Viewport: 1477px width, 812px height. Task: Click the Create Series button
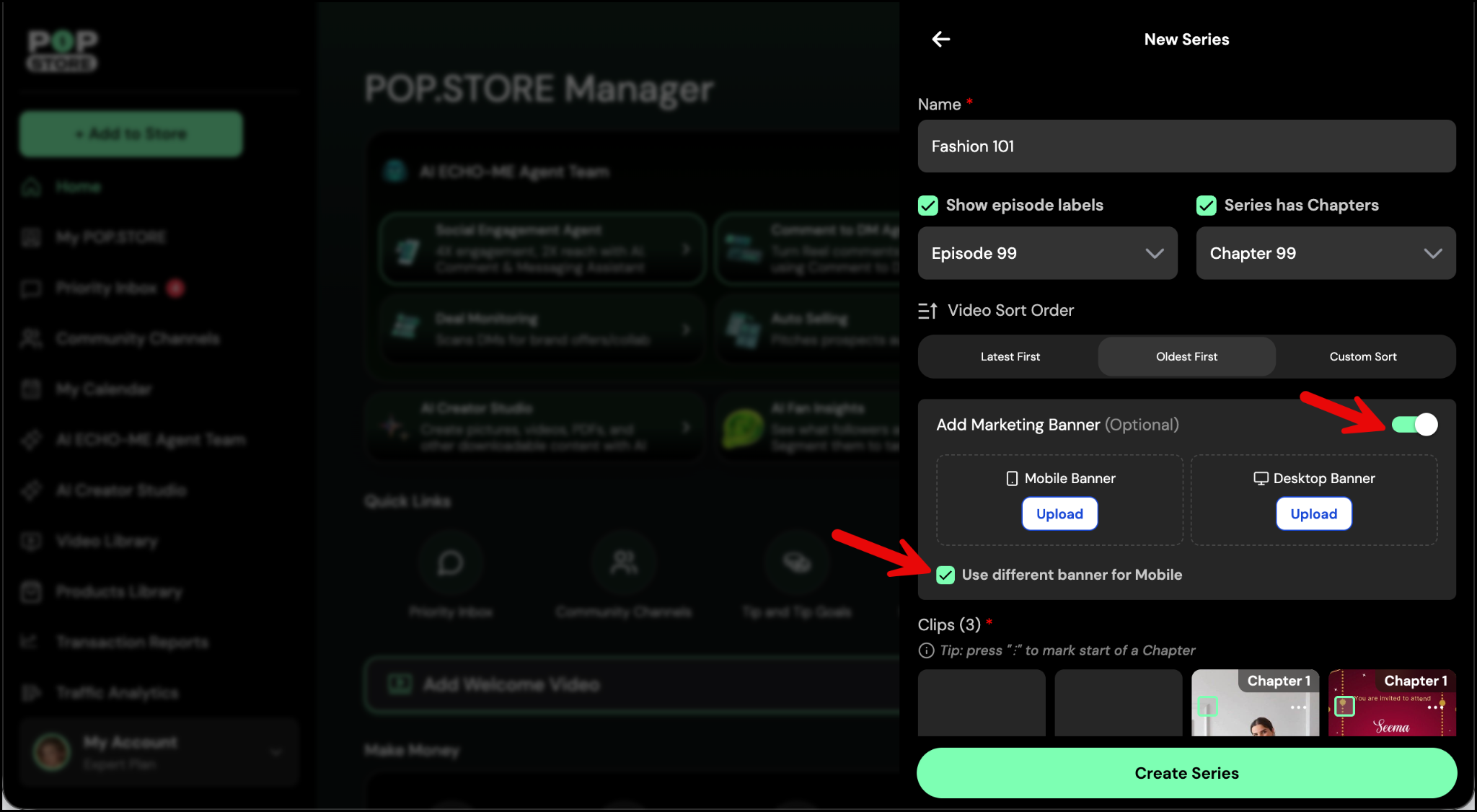tap(1186, 773)
